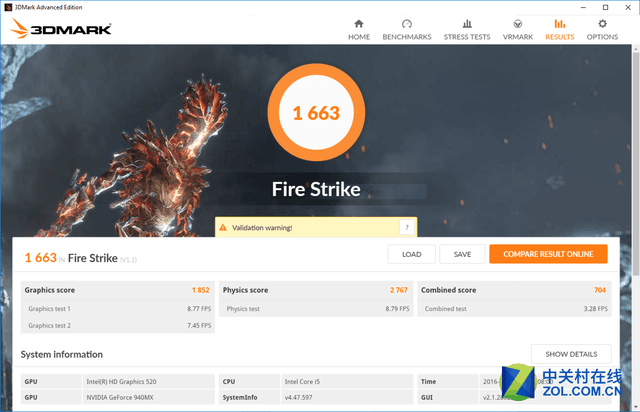This screenshot has height=412, width=640.
Task: Go to the Home section
Action: (x=359, y=30)
